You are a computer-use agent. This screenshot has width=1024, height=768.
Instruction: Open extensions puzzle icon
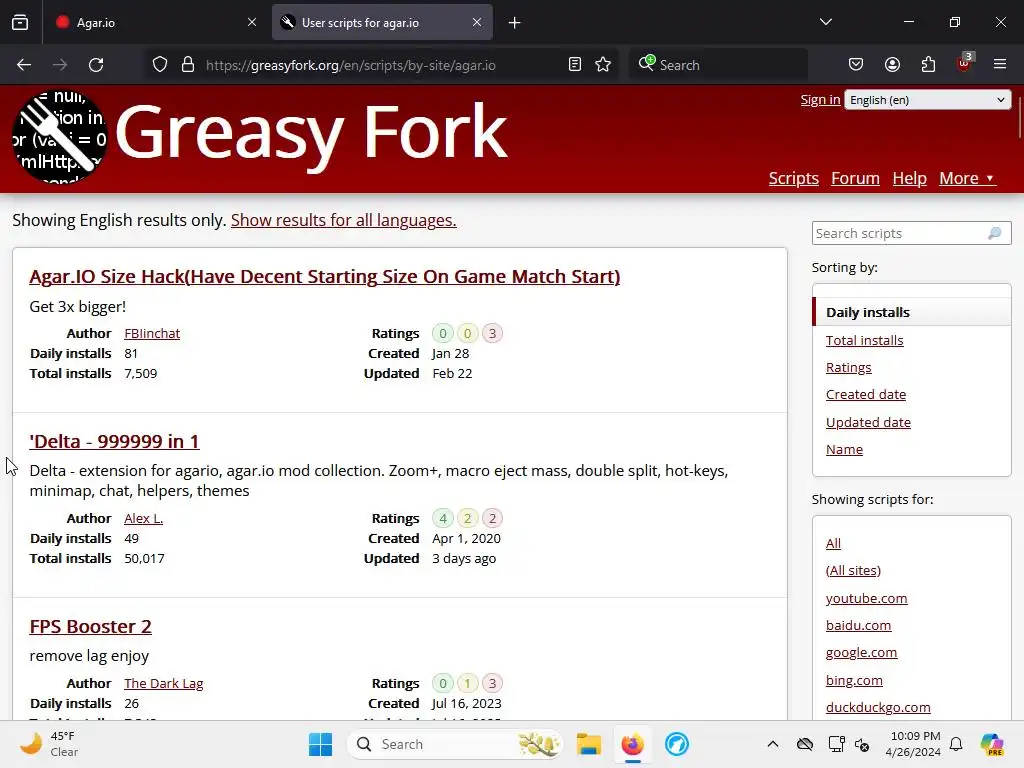928,65
